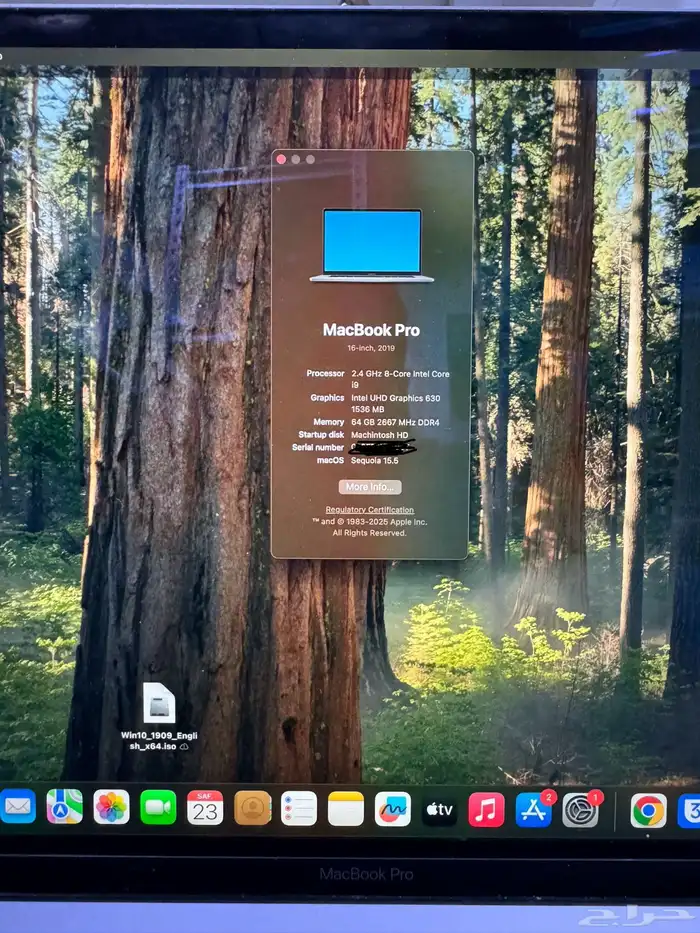Start FaceTime from the Dock
700x933 pixels.
click(158, 807)
